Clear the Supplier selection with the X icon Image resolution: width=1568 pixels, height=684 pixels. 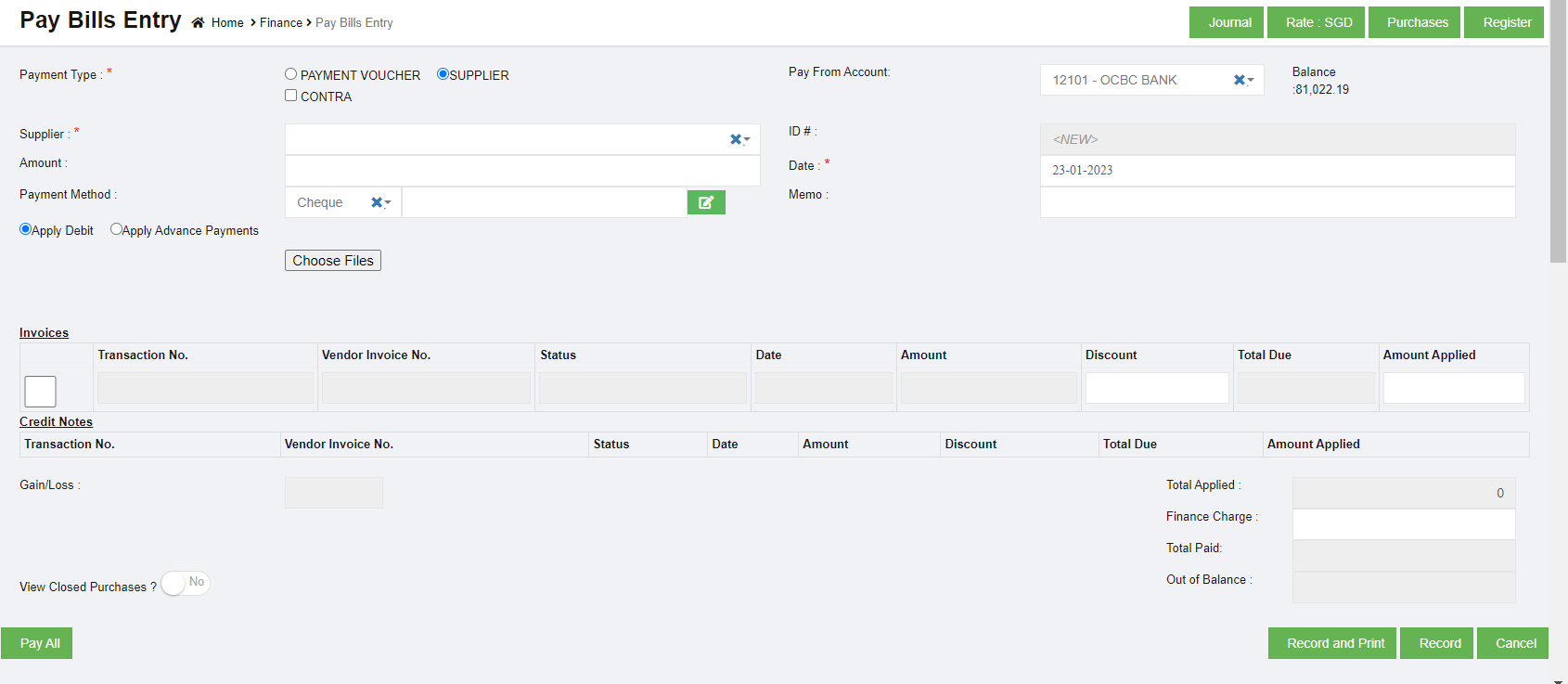click(735, 139)
